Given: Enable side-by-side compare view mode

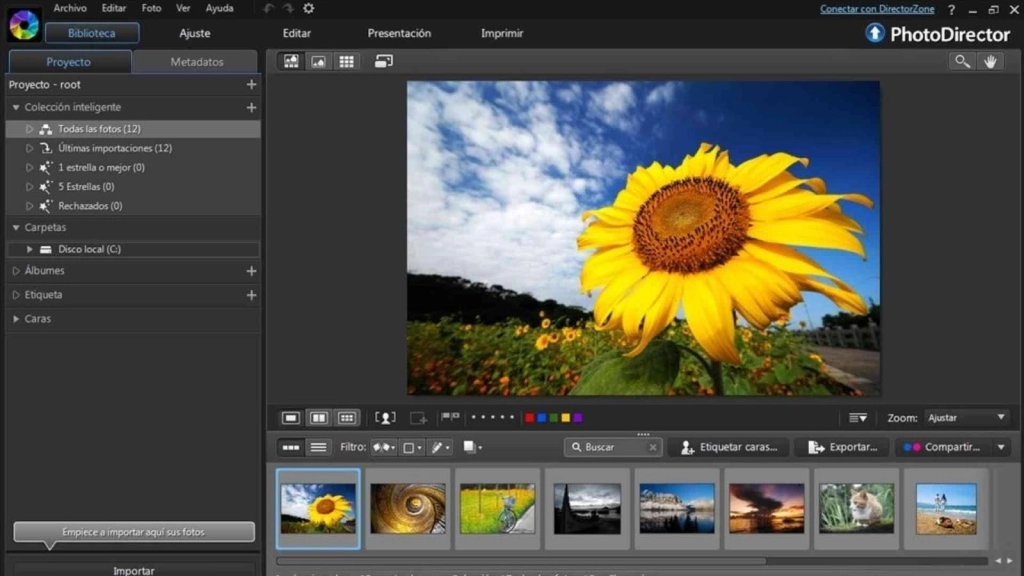Looking at the screenshot, I should (317, 417).
